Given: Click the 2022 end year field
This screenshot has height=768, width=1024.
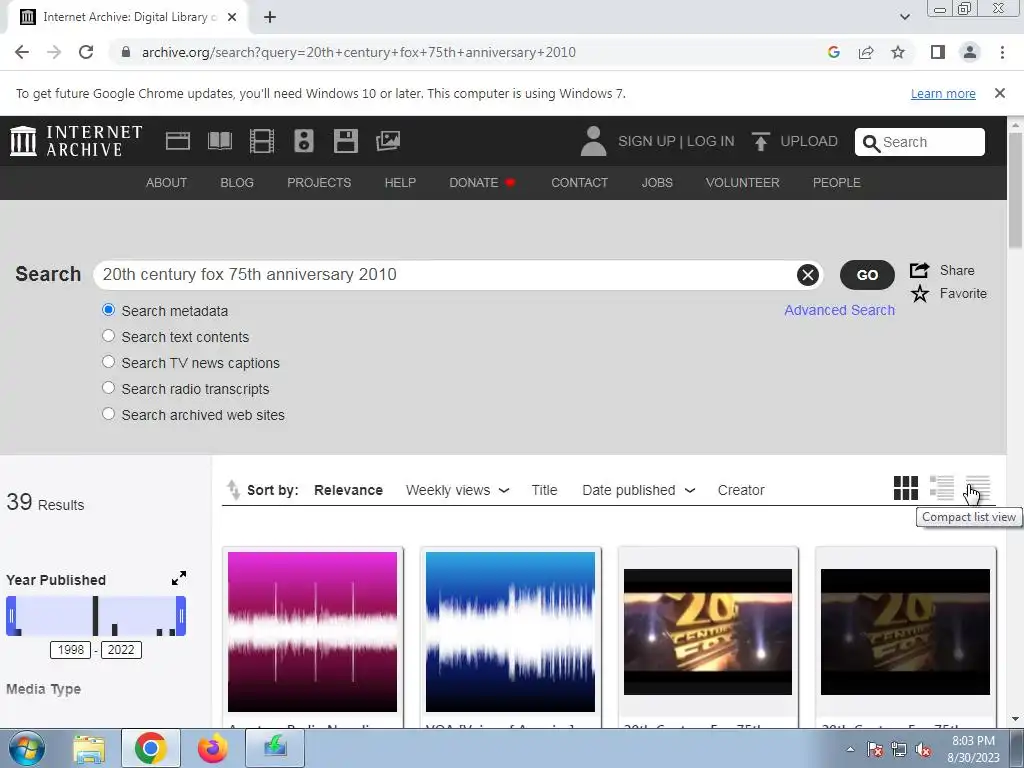Looking at the screenshot, I should click(121, 650).
